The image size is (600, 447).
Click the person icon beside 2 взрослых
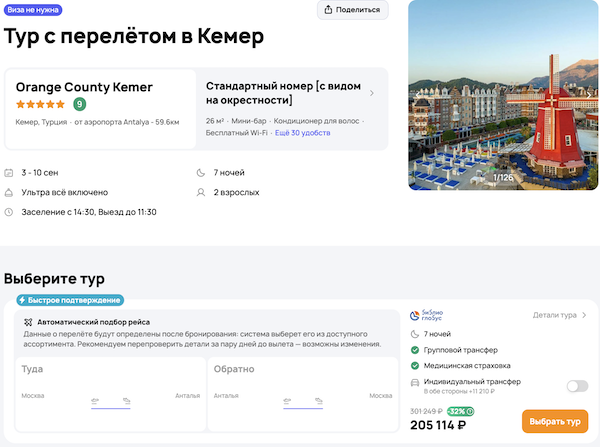(x=203, y=192)
